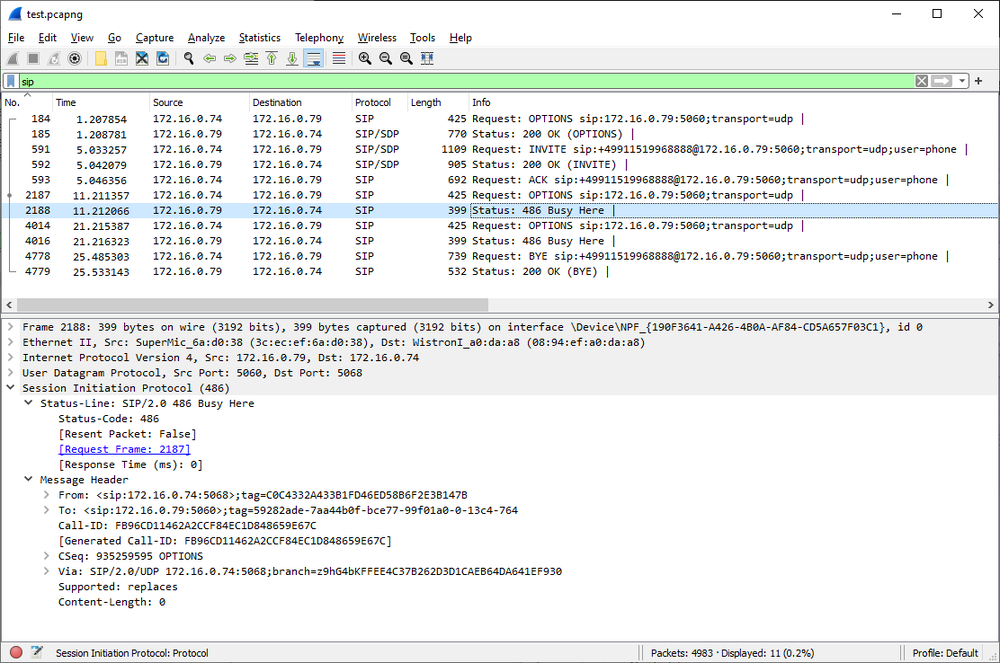This screenshot has height=663, width=1000.
Task: Click the Zoom in toolbar icon
Action: pyautogui.click(x=365, y=59)
